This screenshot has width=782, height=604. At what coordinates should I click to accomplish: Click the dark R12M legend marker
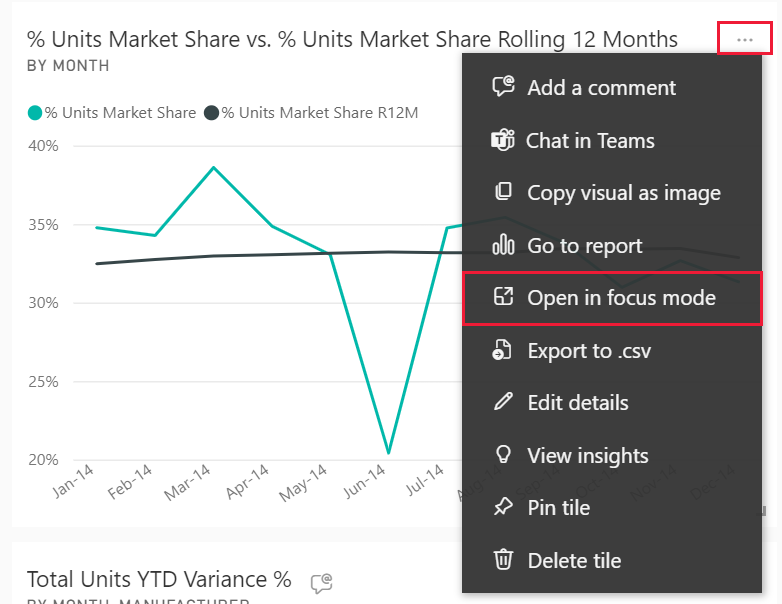[x=211, y=113]
